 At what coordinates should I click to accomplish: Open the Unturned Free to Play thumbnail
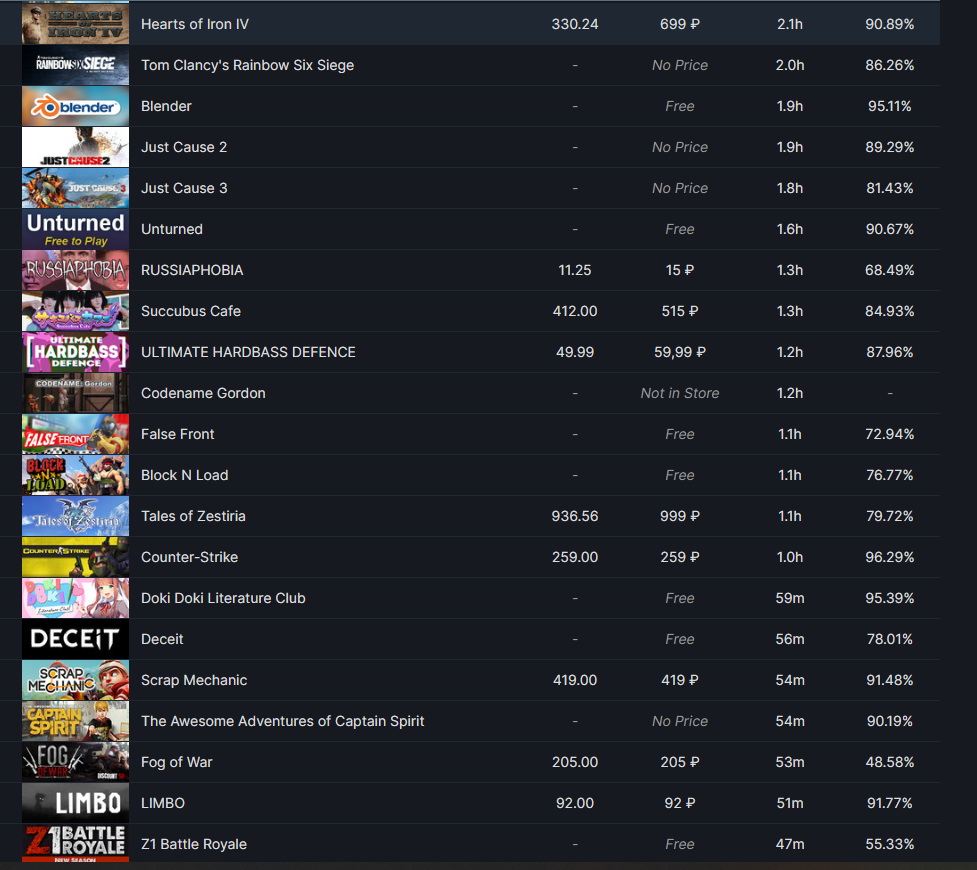[x=75, y=229]
